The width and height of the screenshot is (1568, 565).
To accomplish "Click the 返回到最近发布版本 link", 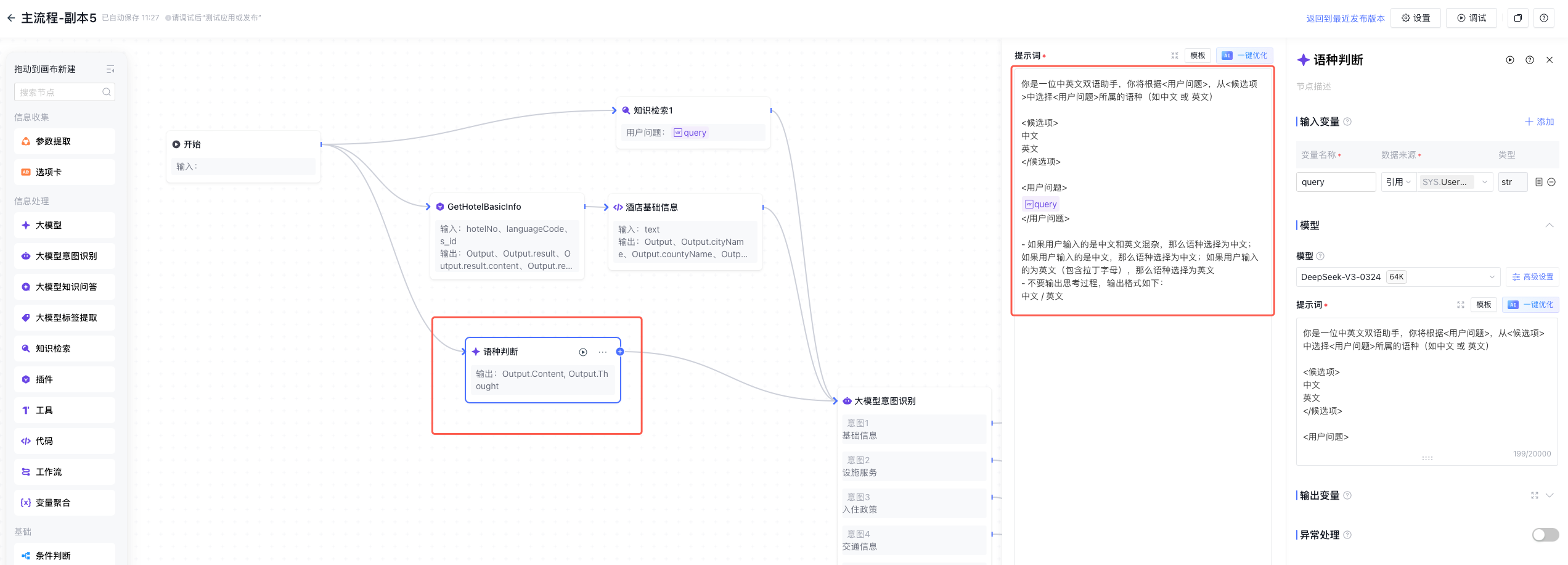I will tap(1345, 19).
